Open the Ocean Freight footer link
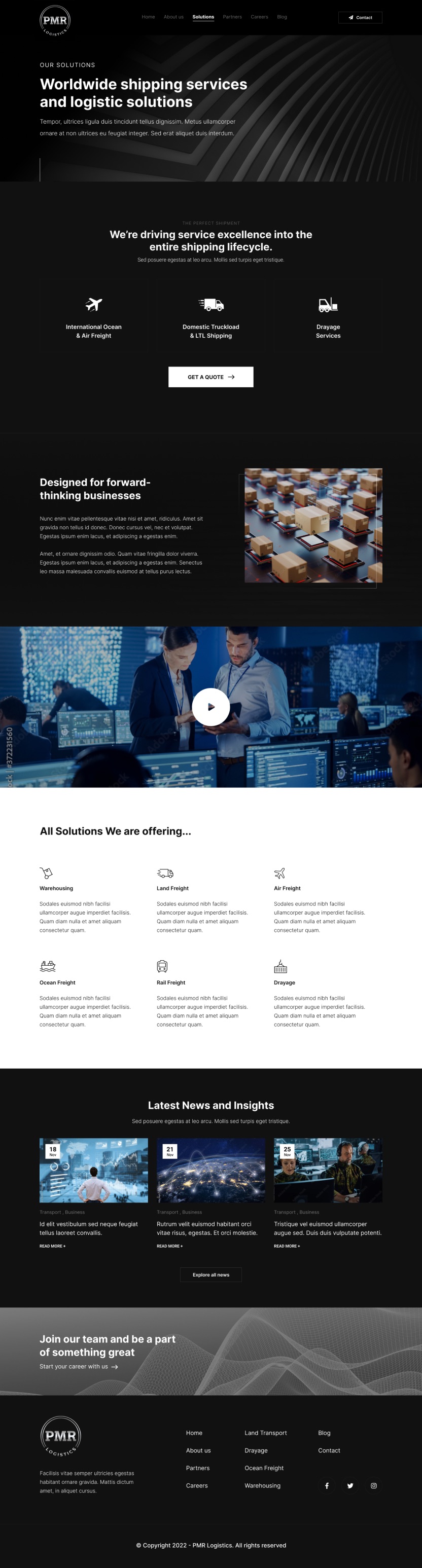This screenshot has height=1568, width=422. click(x=264, y=1468)
